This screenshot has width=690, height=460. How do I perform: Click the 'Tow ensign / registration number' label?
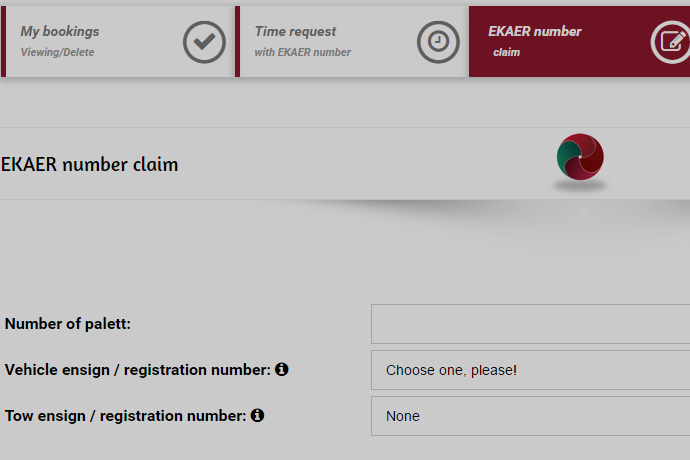tap(125, 415)
